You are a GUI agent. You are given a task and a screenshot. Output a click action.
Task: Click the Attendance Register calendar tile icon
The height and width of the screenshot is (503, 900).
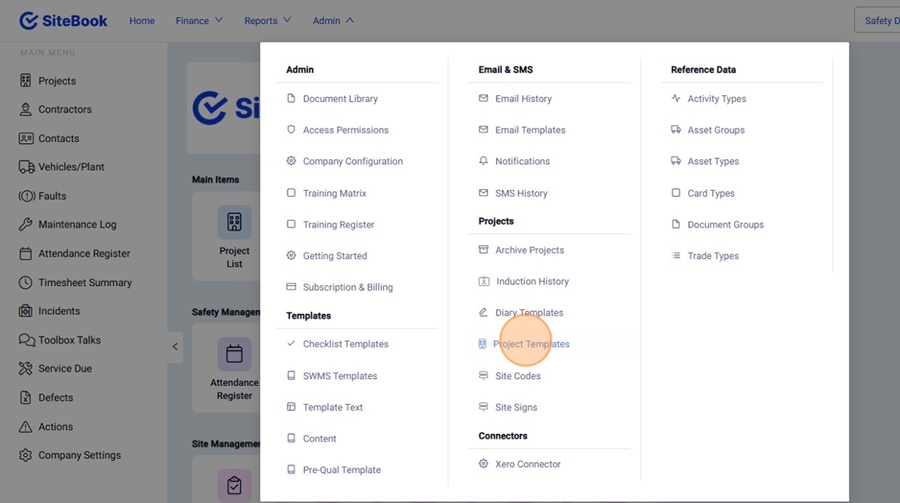(234, 354)
